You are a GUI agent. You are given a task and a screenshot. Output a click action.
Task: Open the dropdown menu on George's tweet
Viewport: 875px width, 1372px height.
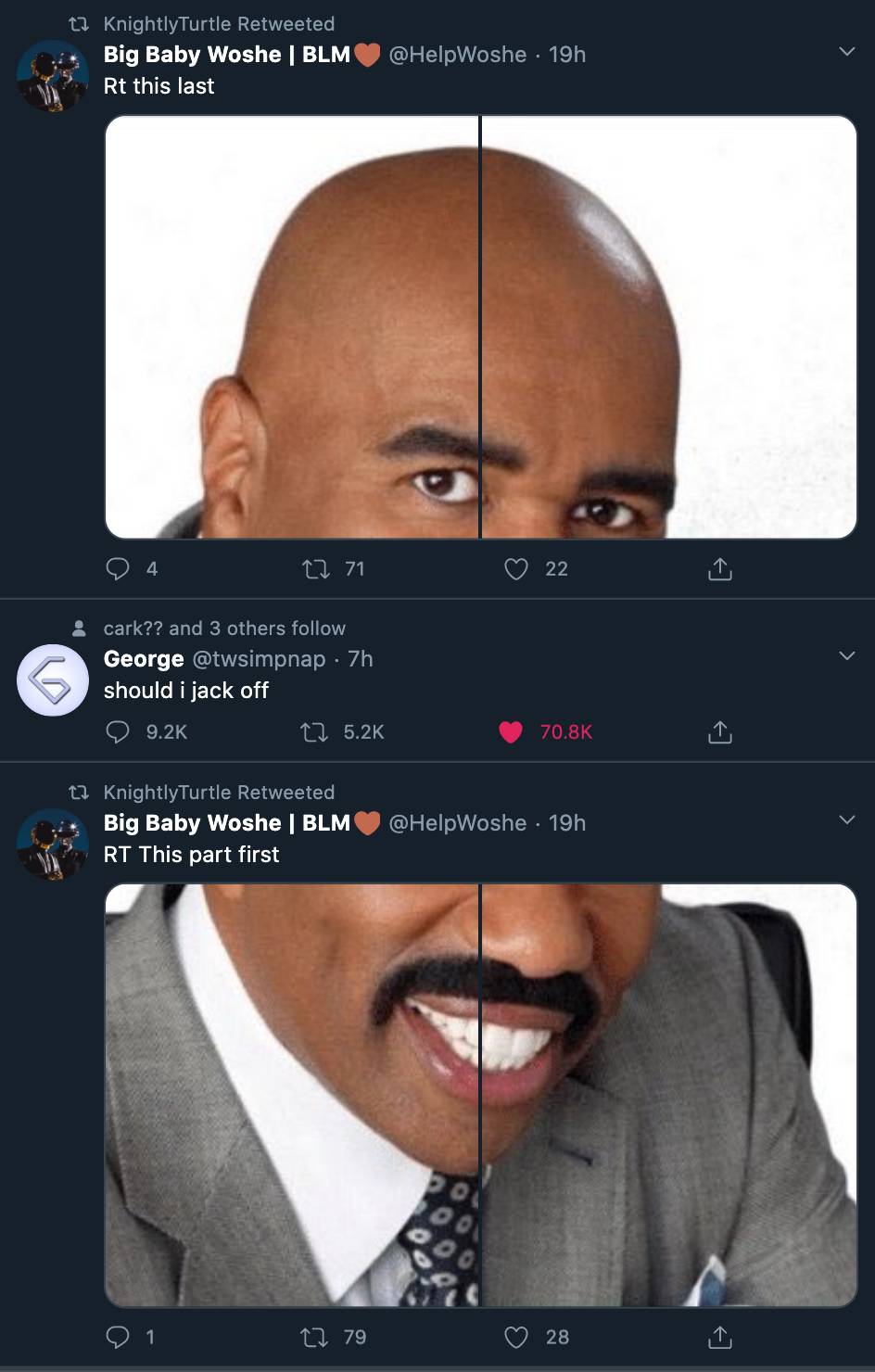point(845,654)
